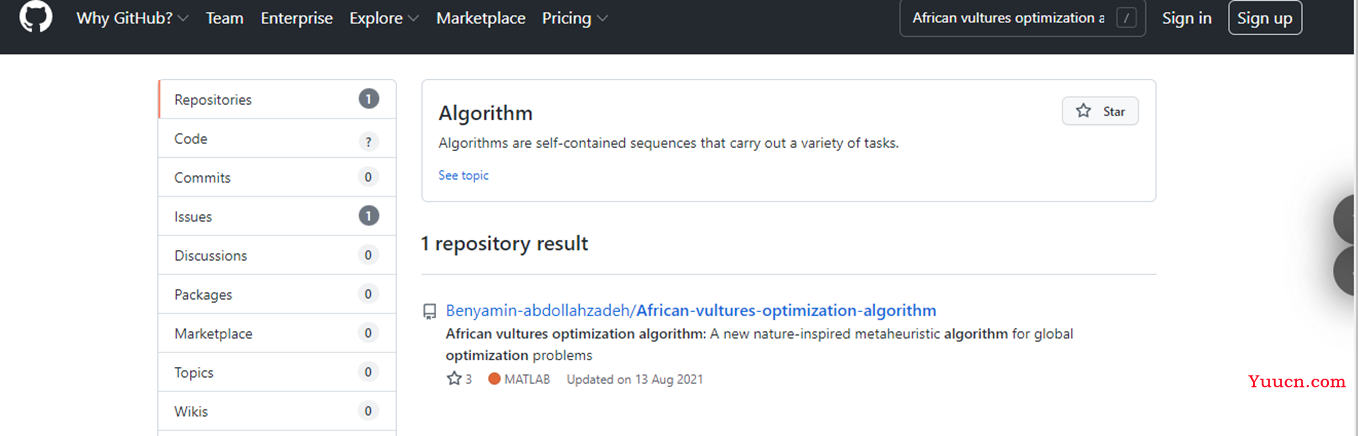Click the star icon showing 3 stars
This screenshot has height=436, width=1358.
(x=453, y=379)
